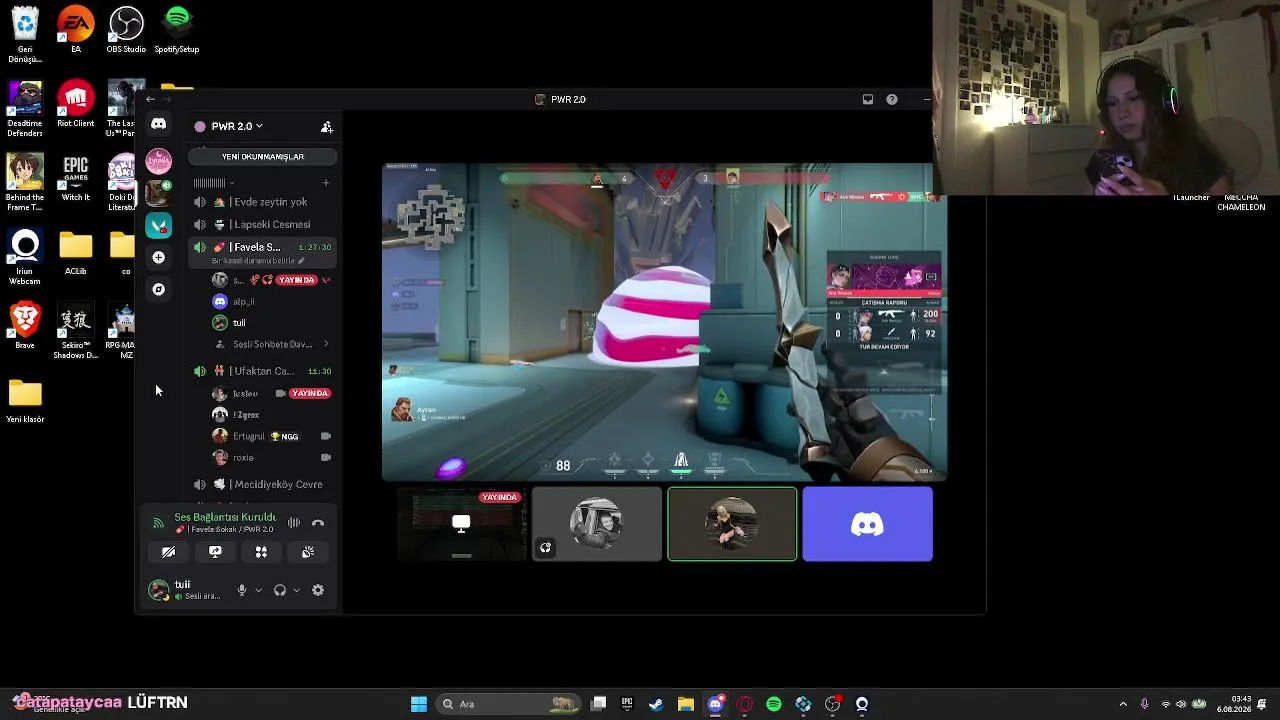Toggle camera on in voice panel
Image resolution: width=1280 pixels, height=720 pixels.
[x=168, y=551]
